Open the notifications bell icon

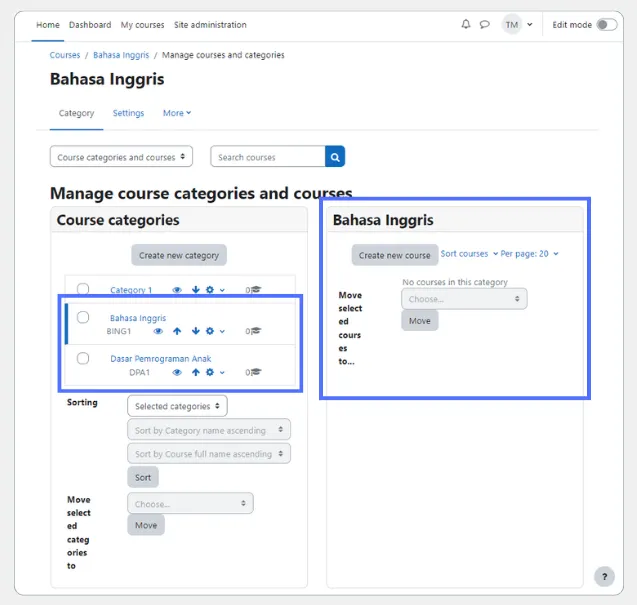(x=466, y=24)
